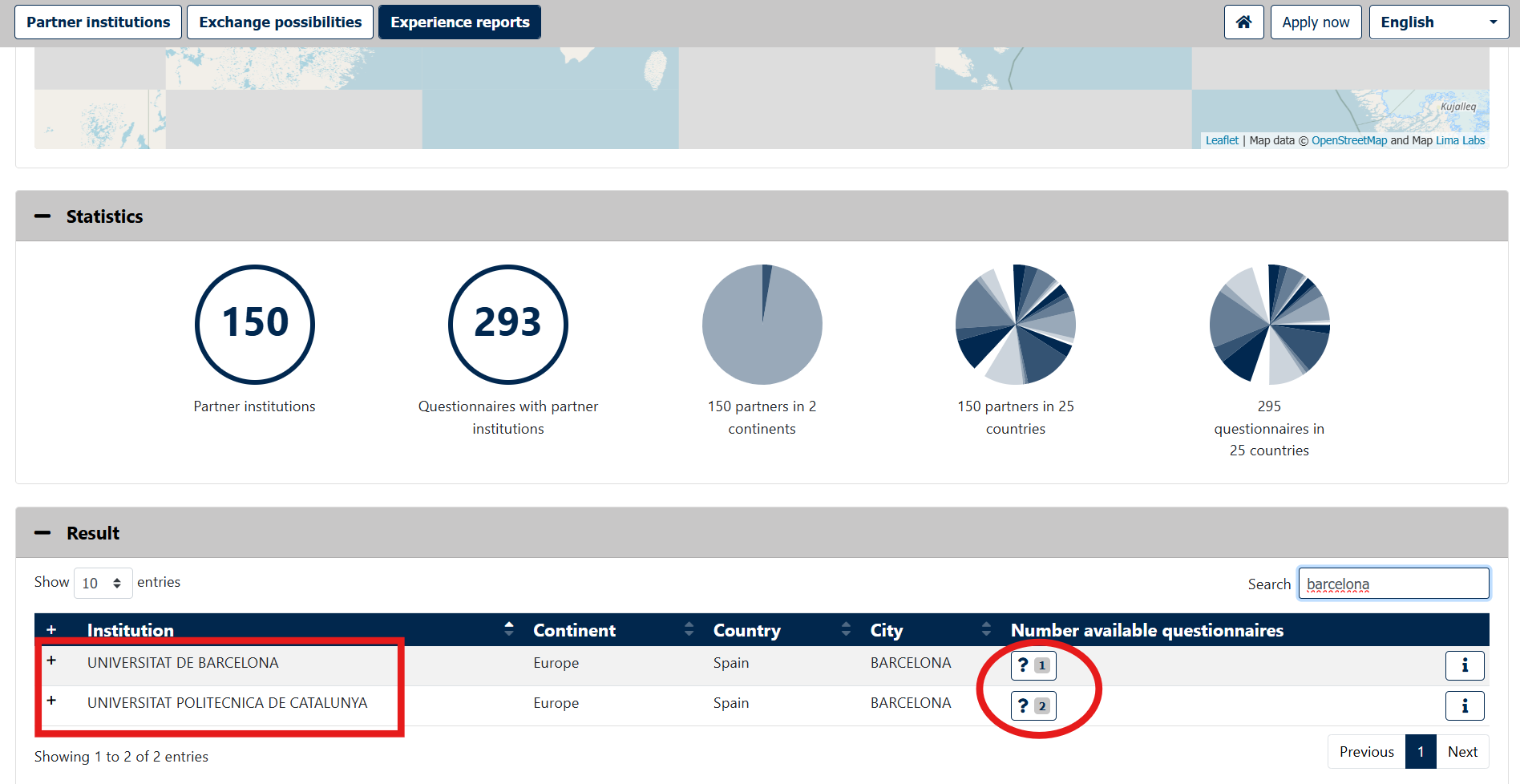The height and width of the screenshot is (784, 1520).
Task: Go to Next results page
Action: (x=1462, y=752)
